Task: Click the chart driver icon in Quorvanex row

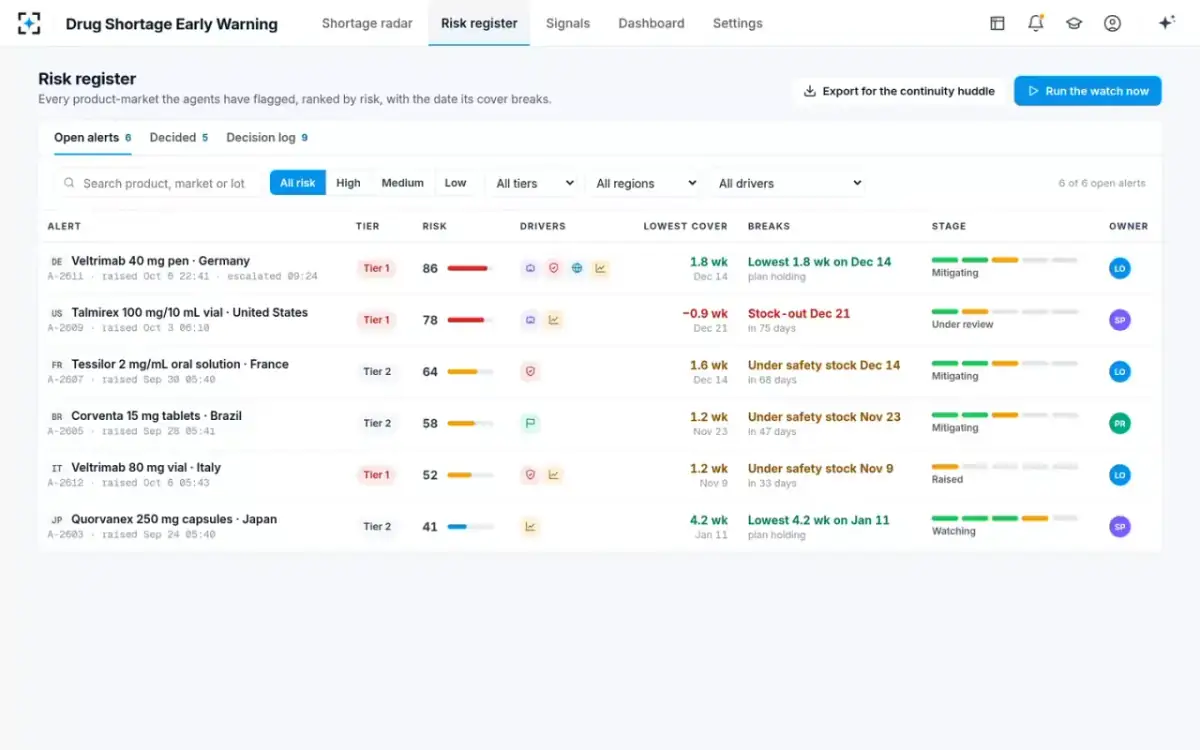Action: click(x=530, y=527)
